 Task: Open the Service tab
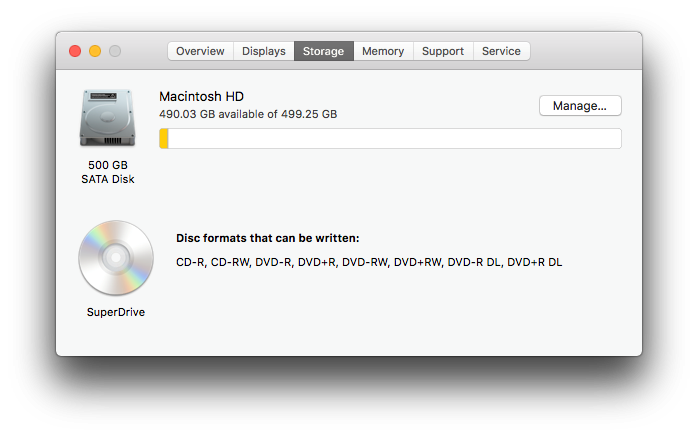tap(501, 51)
